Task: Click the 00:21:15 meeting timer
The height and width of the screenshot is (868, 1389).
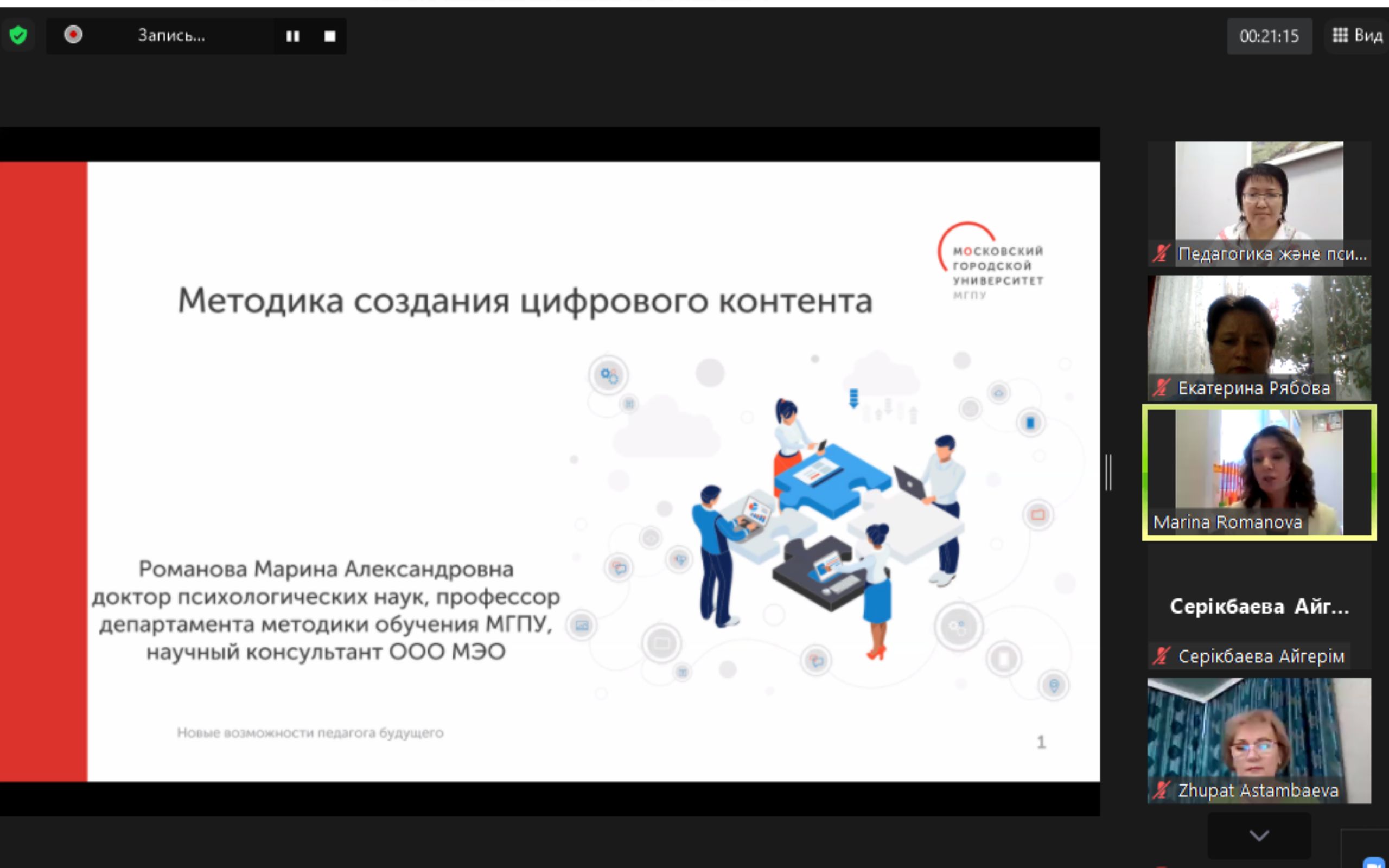Action: pos(1269,36)
